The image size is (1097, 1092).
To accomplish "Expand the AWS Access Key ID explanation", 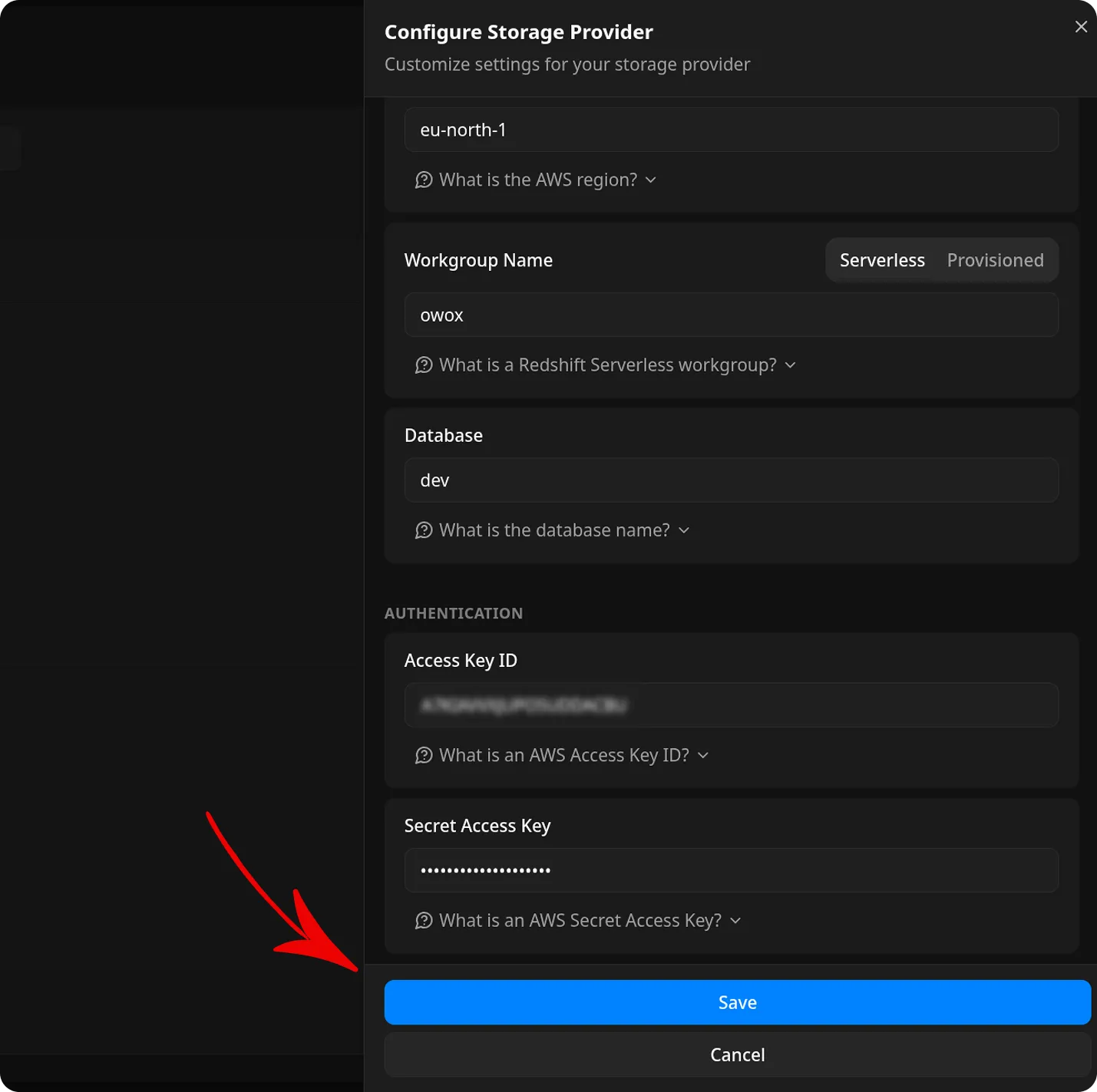I will click(x=703, y=755).
